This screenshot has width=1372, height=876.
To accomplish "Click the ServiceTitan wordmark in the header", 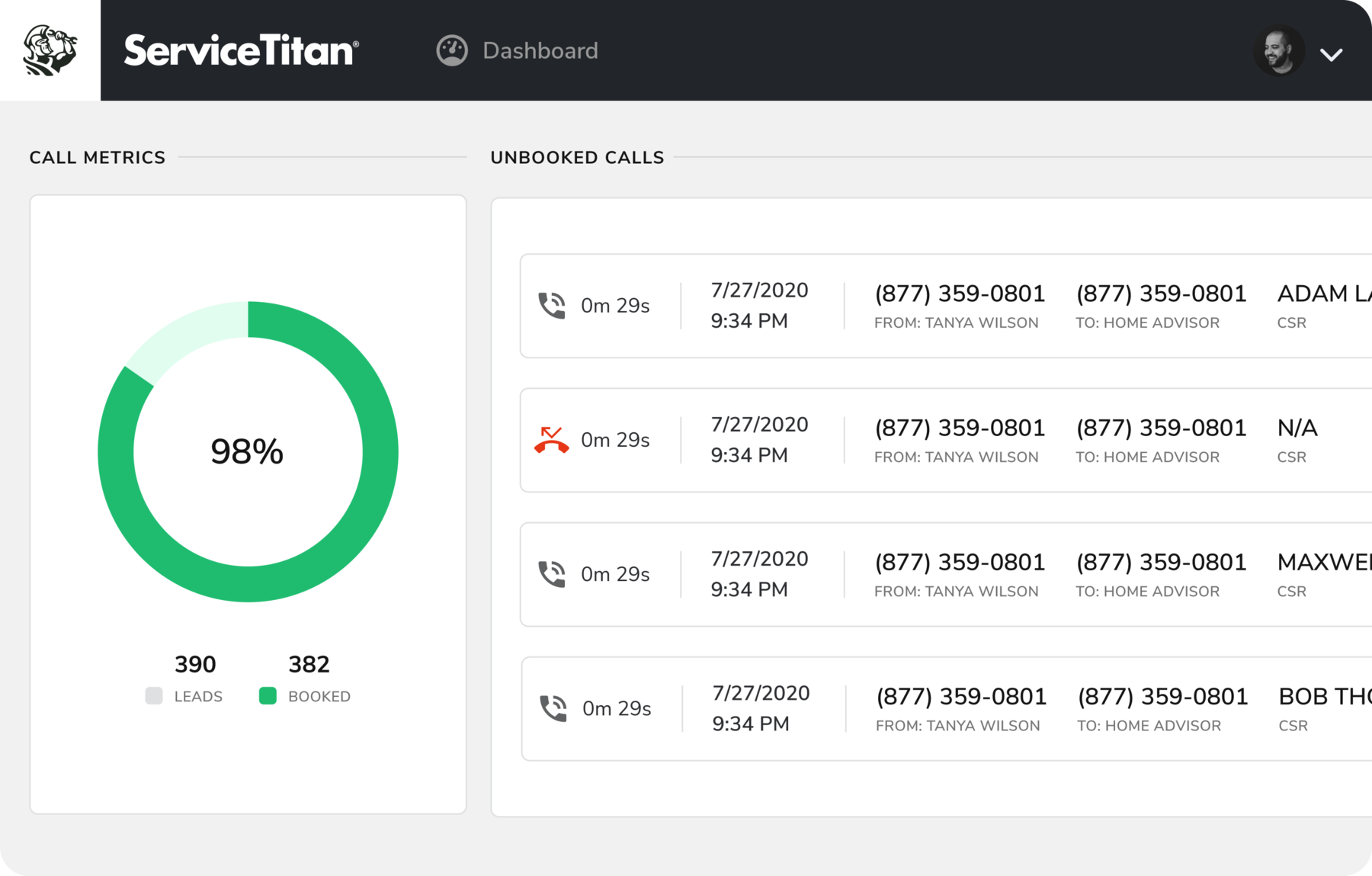I will tap(241, 50).
